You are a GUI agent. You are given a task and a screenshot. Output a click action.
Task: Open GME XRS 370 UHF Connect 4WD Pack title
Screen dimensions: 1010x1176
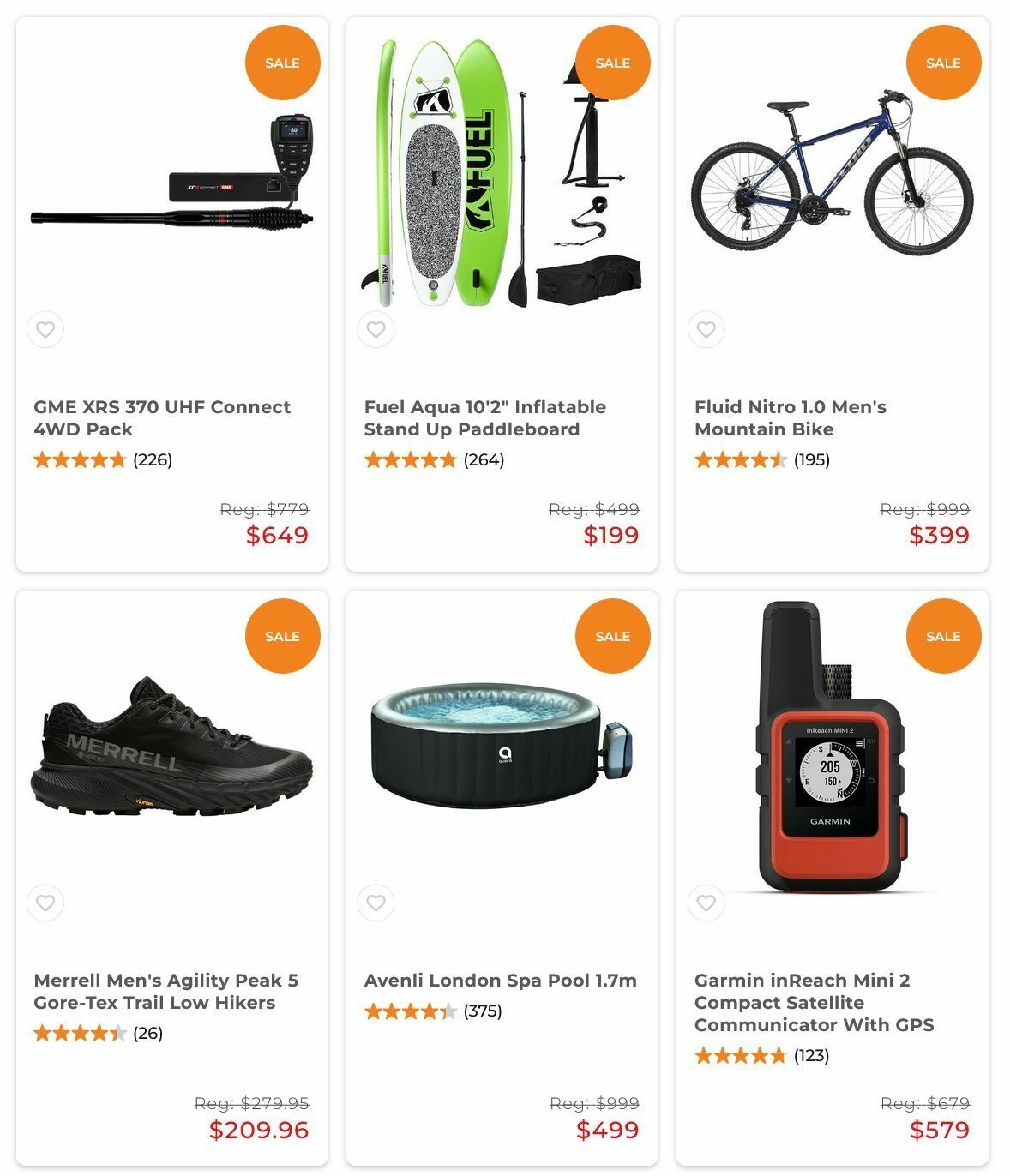pos(162,418)
